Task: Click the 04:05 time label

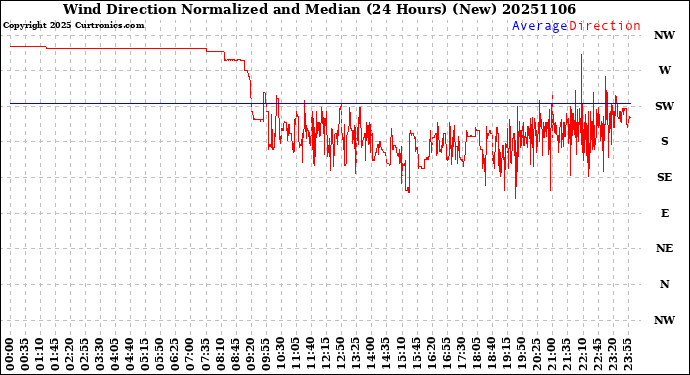Action: (115, 355)
